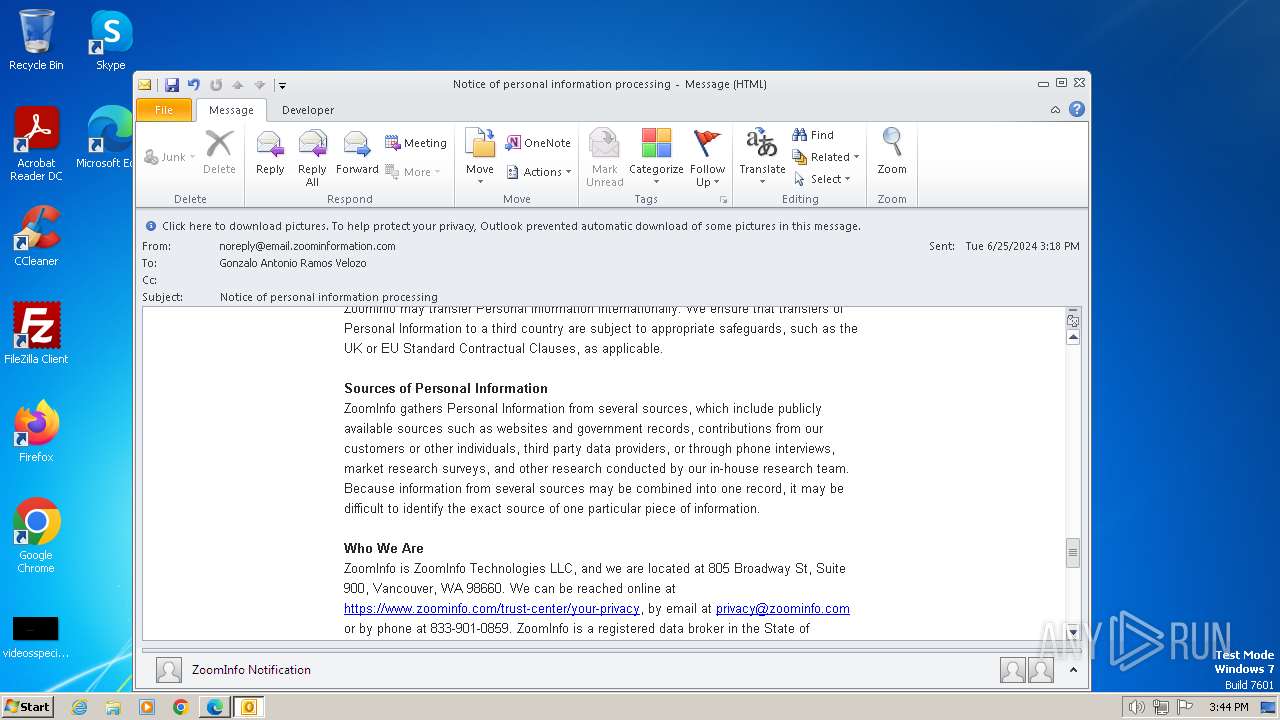This screenshot has height=720, width=1280.
Task: Open the Translate menu
Action: coord(762,158)
